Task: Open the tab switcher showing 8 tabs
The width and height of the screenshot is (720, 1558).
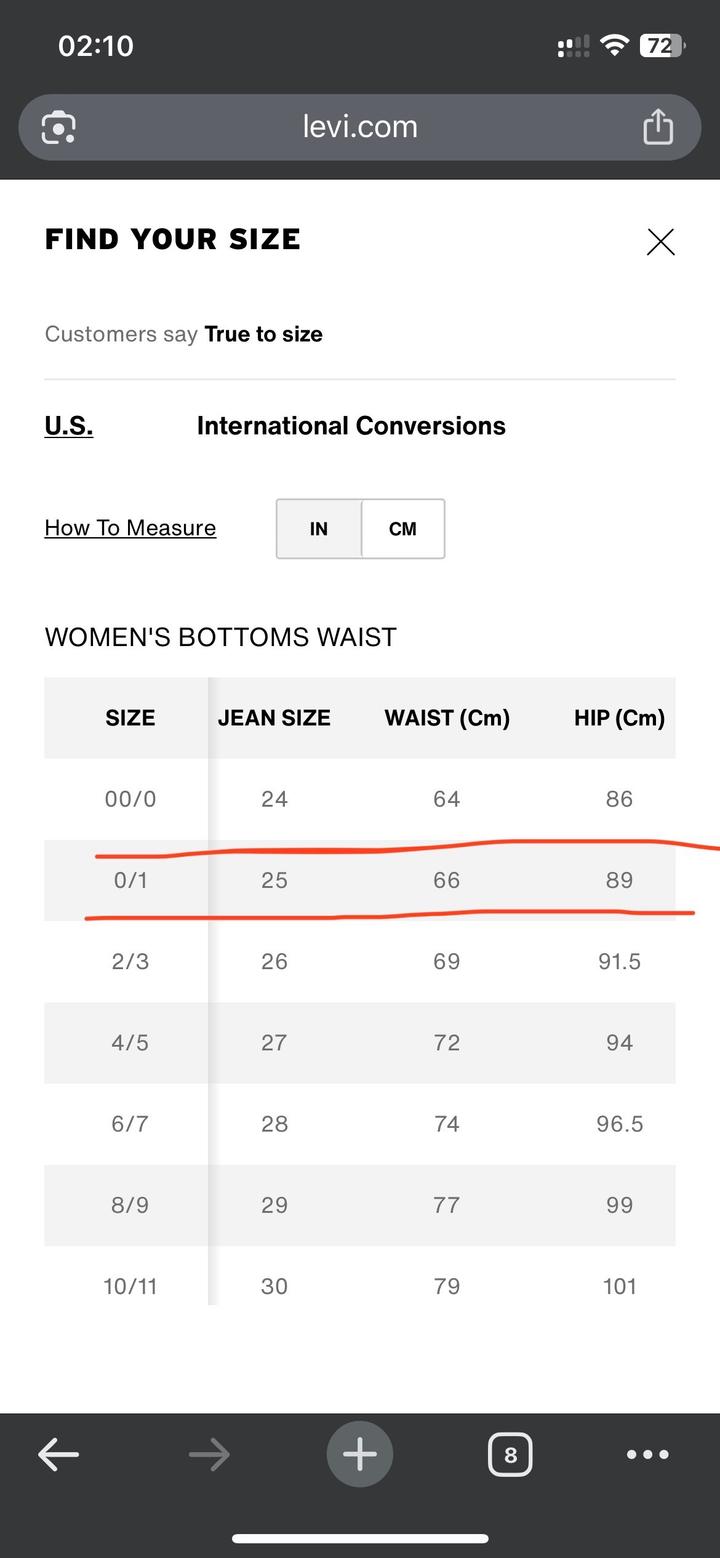Action: tap(510, 1454)
